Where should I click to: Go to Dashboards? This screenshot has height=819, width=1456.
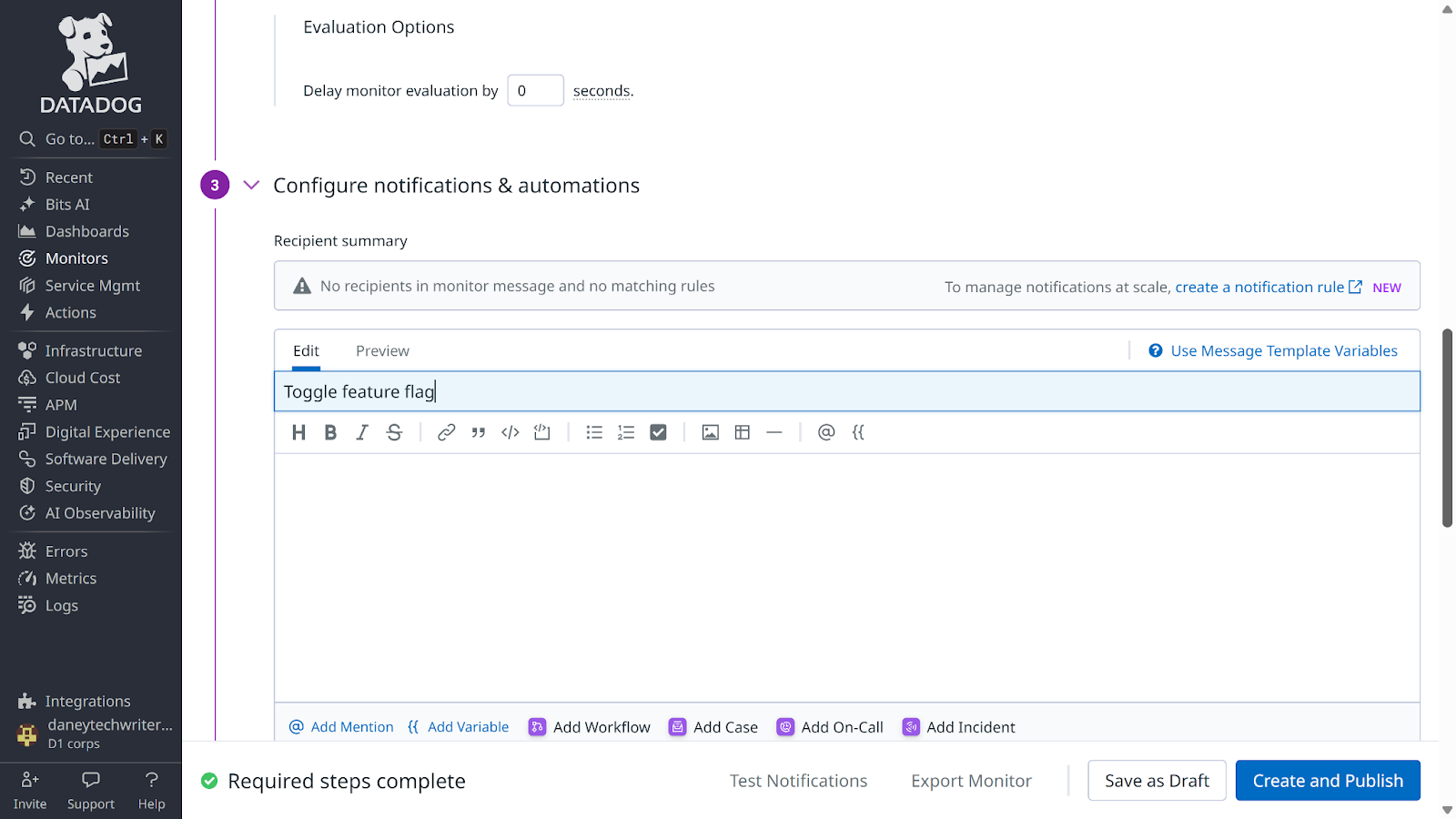[x=87, y=231]
